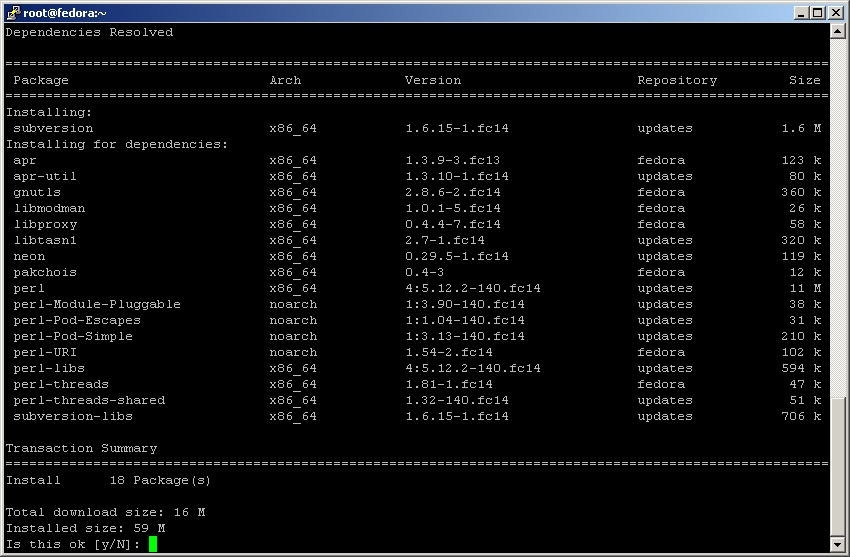Click the 'perl-URI' package name
The height and width of the screenshot is (557, 850).
(x=45, y=352)
